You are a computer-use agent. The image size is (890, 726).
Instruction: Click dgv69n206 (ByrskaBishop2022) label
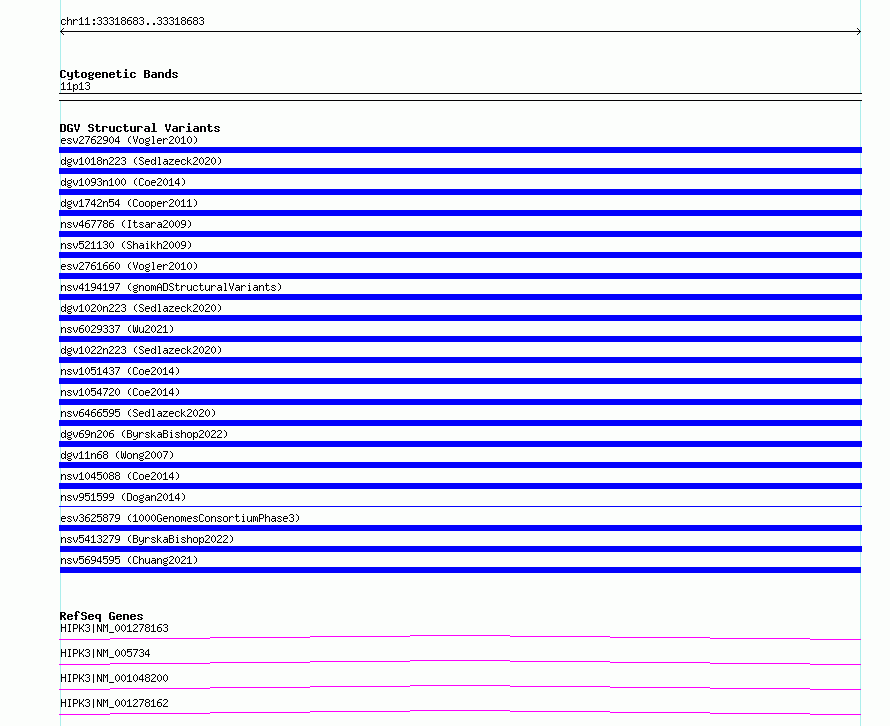(144, 434)
